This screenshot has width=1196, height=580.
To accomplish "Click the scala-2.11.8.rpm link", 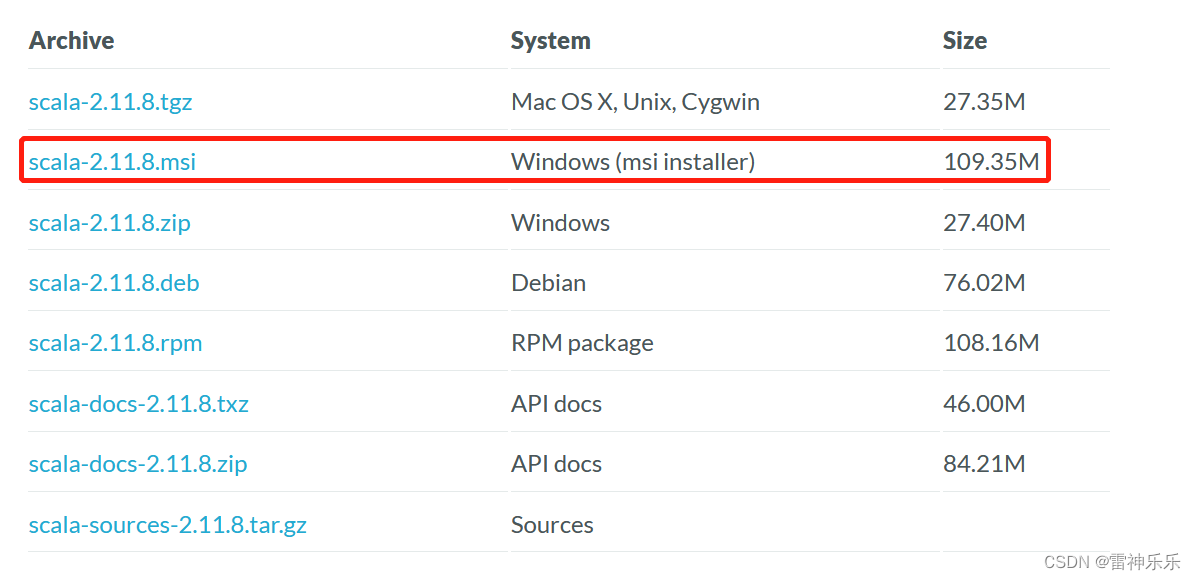I will tap(116, 343).
